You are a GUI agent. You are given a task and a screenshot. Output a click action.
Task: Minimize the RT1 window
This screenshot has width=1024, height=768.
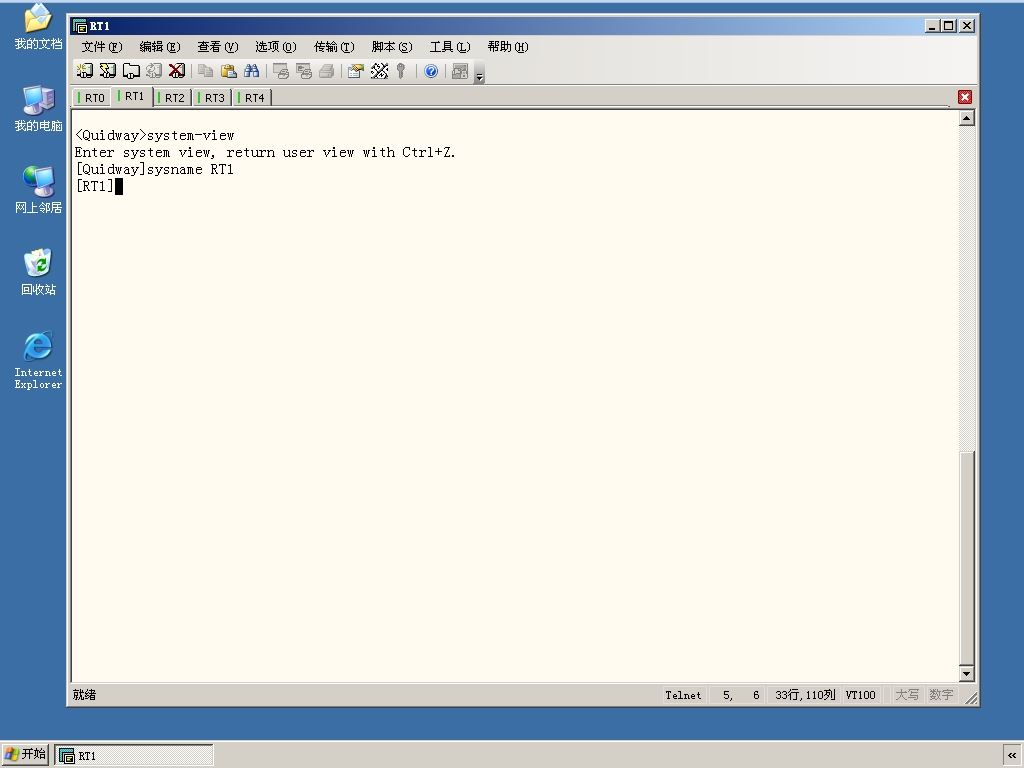coord(932,25)
